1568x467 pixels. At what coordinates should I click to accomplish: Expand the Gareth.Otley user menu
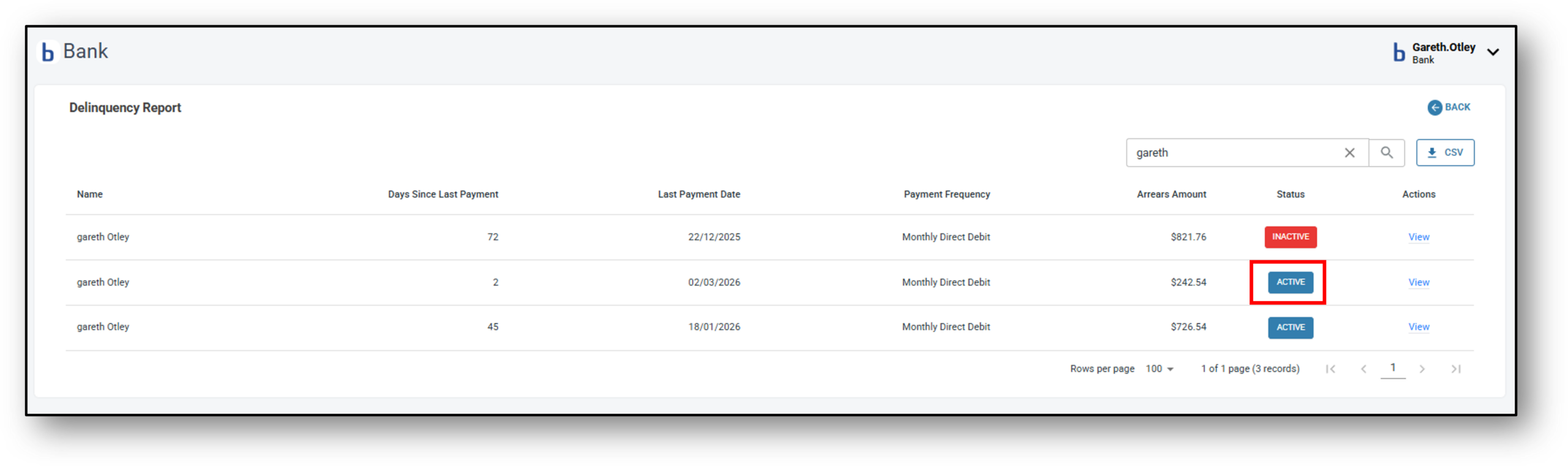click(x=1493, y=52)
